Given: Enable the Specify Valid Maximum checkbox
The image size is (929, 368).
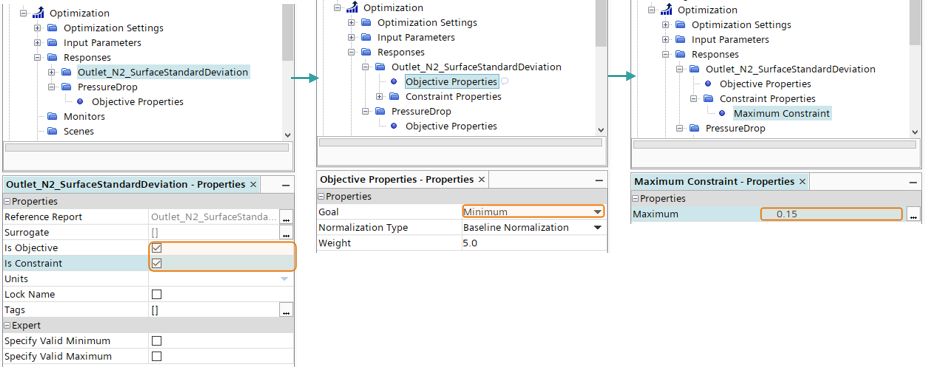Looking at the screenshot, I should tap(157, 357).
